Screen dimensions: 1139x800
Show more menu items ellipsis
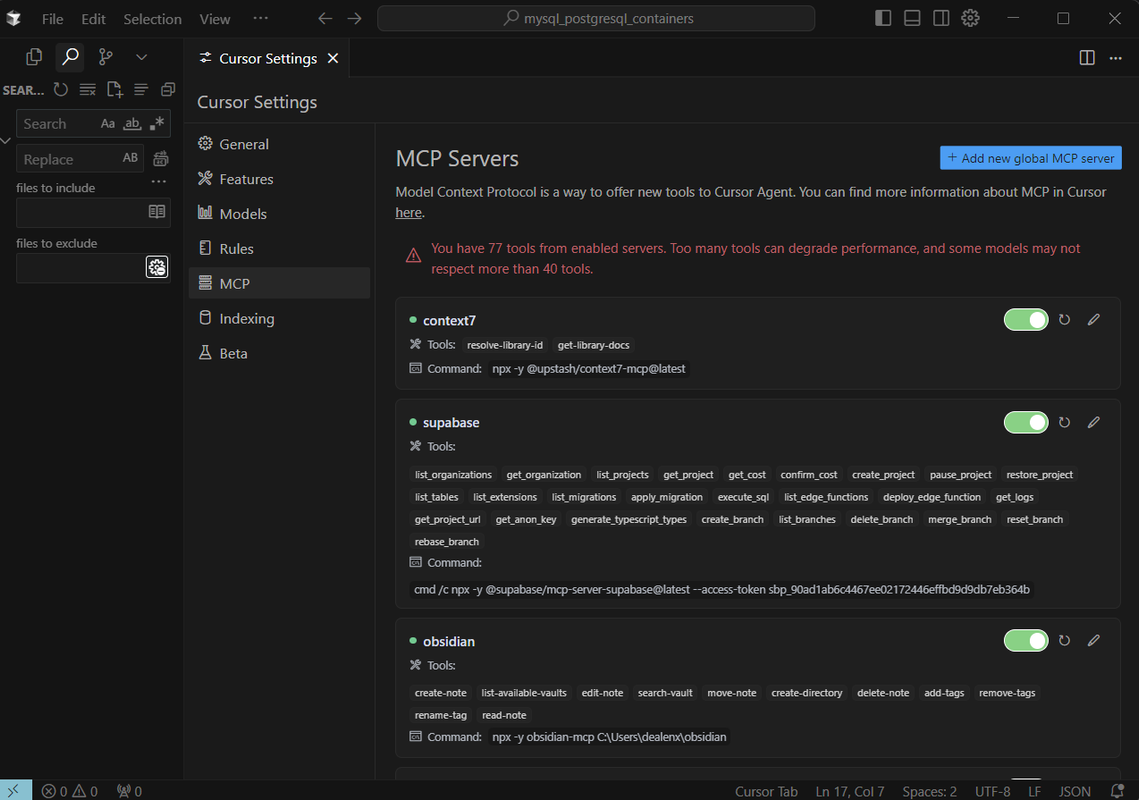click(x=261, y=18)
